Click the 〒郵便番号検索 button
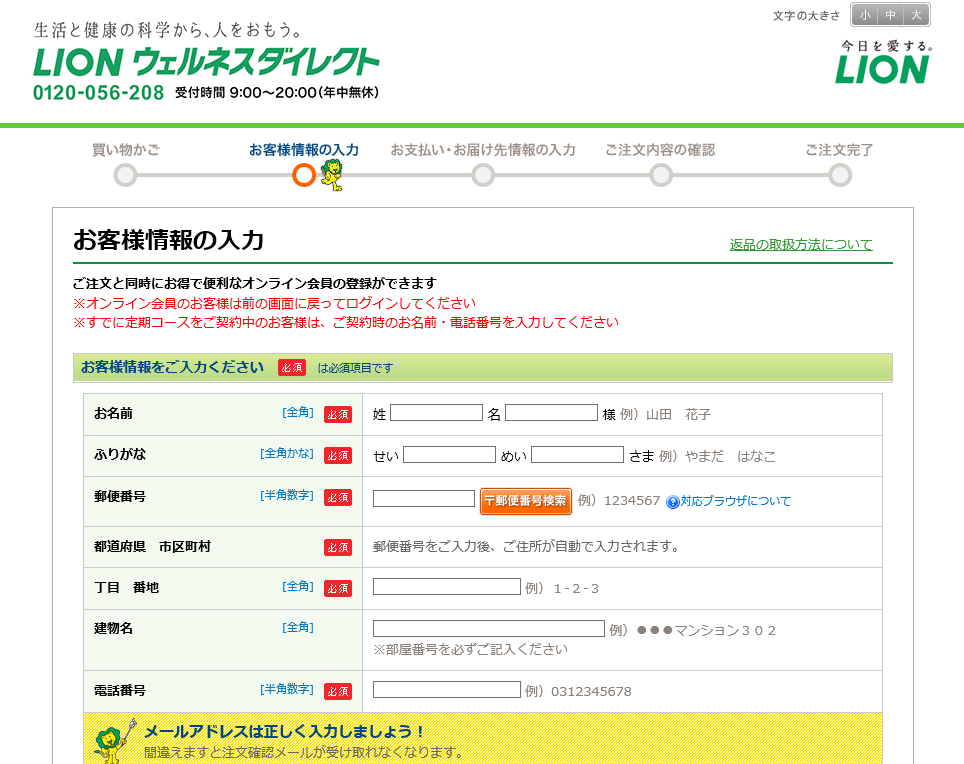The height and width of the screenshot is (764, 964). click(x=526, y=501)
